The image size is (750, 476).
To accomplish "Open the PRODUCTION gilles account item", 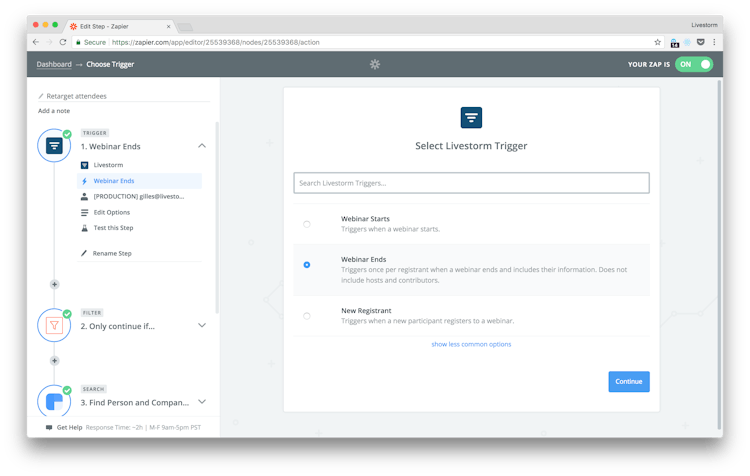I will 139,197.
